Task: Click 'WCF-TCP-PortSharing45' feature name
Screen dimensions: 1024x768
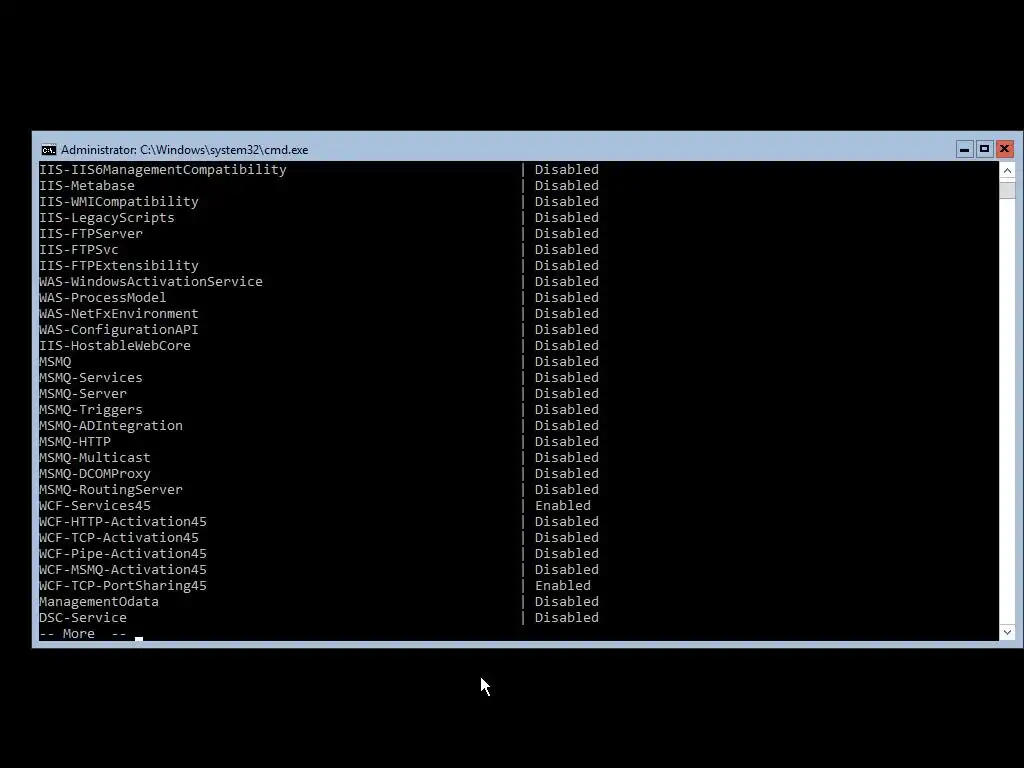Action: coord(123,586)
